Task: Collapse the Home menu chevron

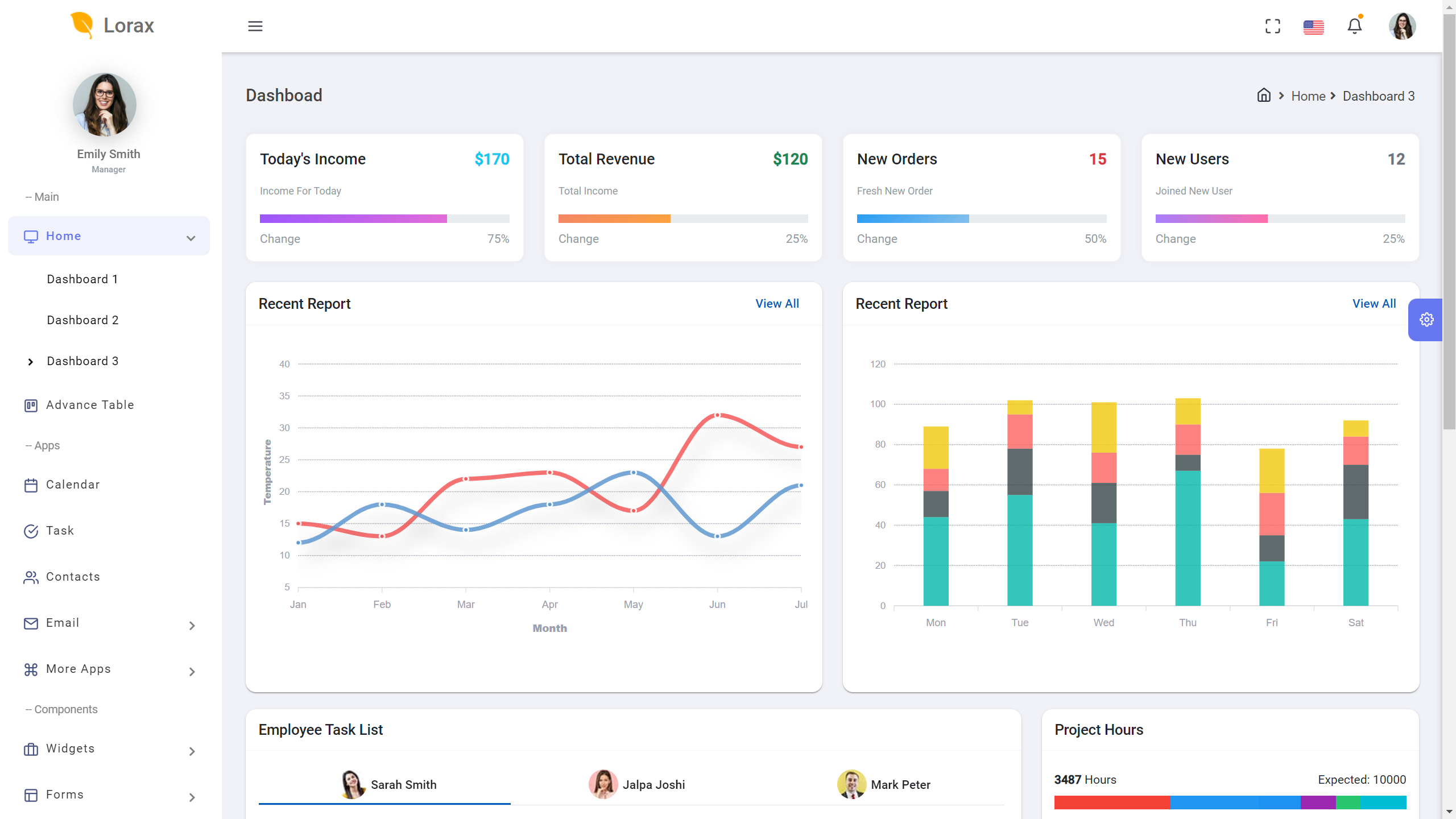Action: coord(191,237)
